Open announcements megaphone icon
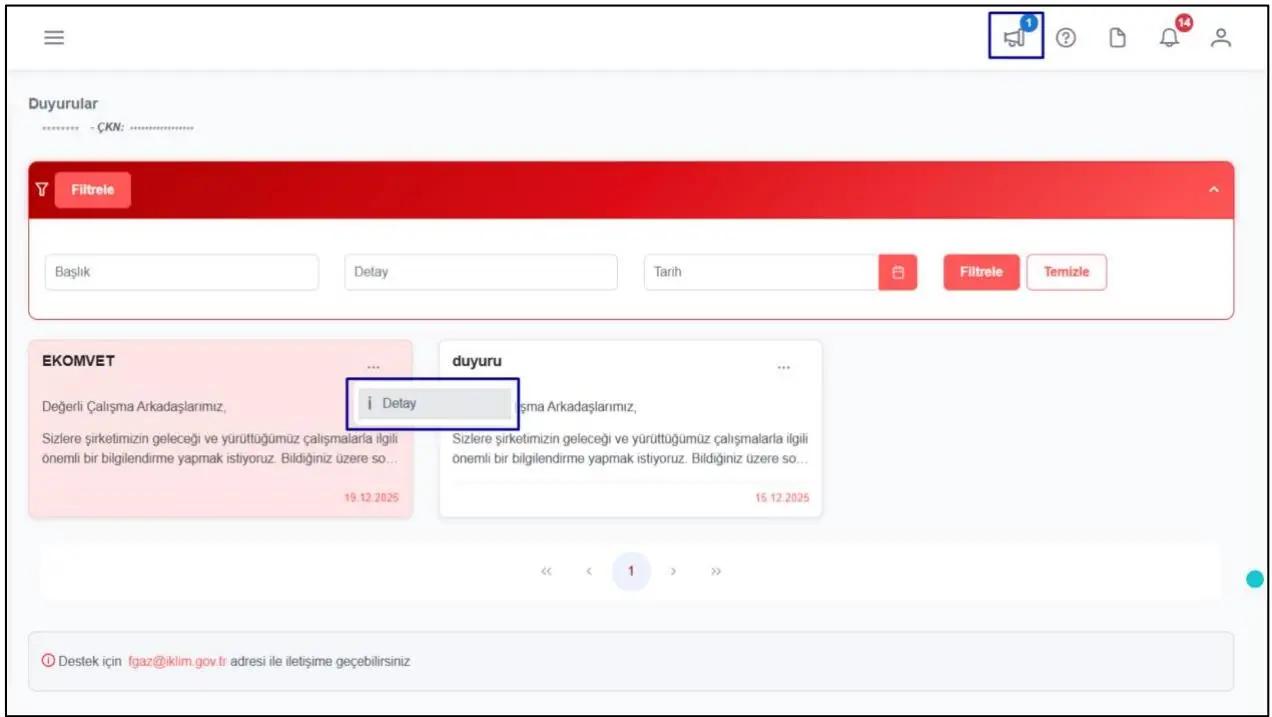 (1014, 38)
